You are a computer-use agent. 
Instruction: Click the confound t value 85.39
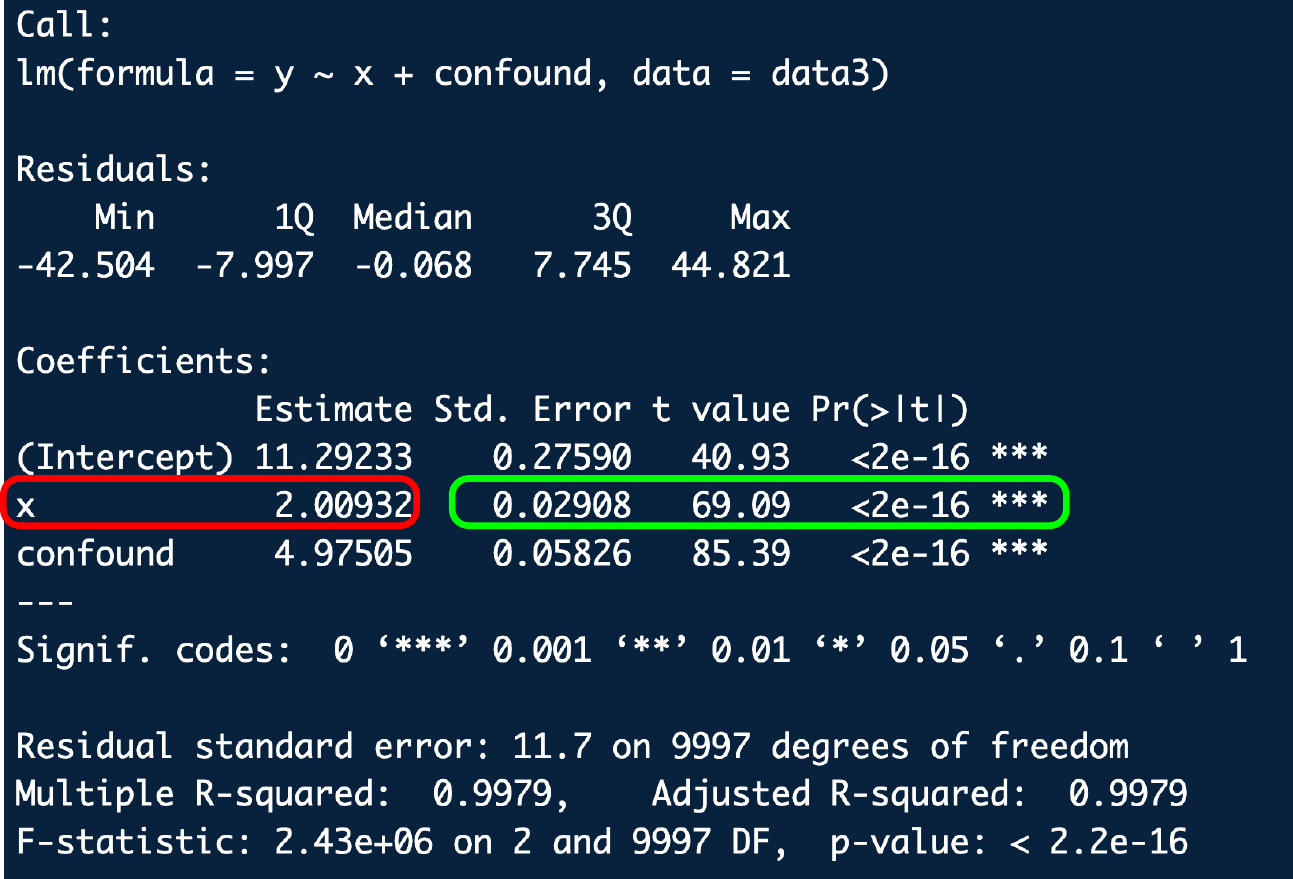740,553
